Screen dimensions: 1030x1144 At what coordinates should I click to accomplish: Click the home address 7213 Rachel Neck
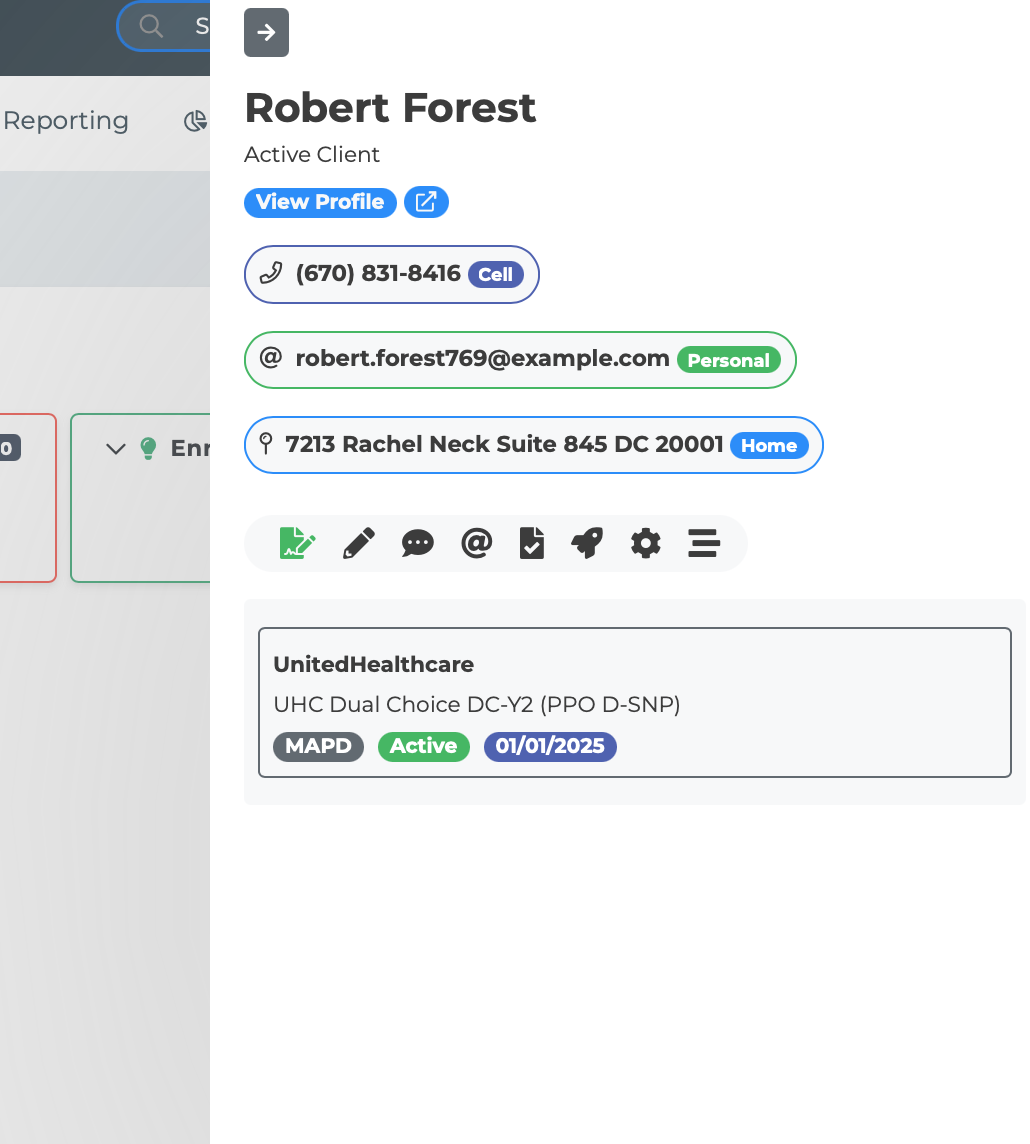[x=504, y=445]
